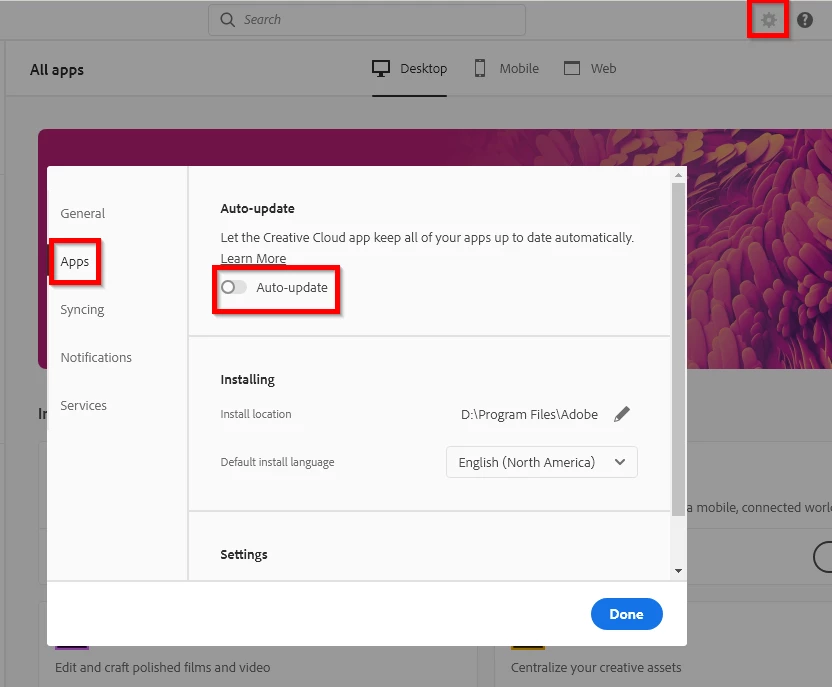Click the Desktop monitor icon
The image size is (832, 687).
(380, 68)
